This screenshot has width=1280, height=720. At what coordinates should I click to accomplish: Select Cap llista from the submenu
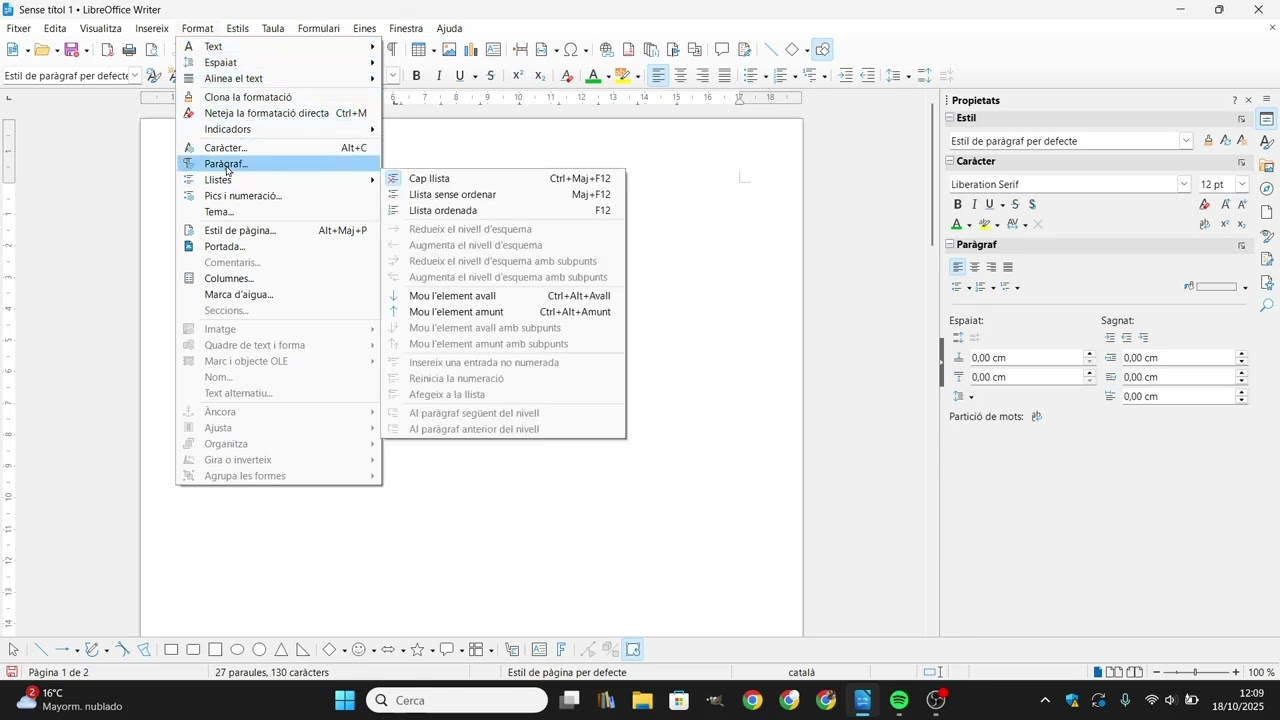pos(504,179)
